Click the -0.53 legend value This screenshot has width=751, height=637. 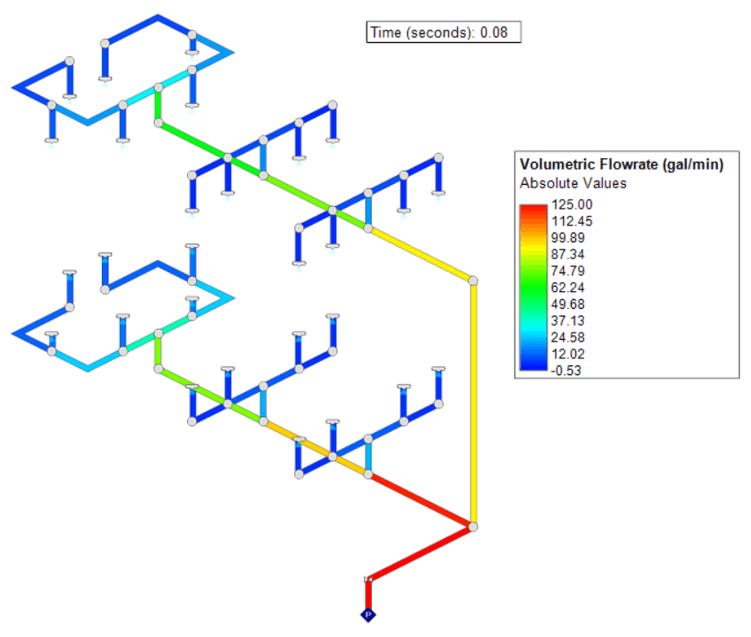(566, 371)
